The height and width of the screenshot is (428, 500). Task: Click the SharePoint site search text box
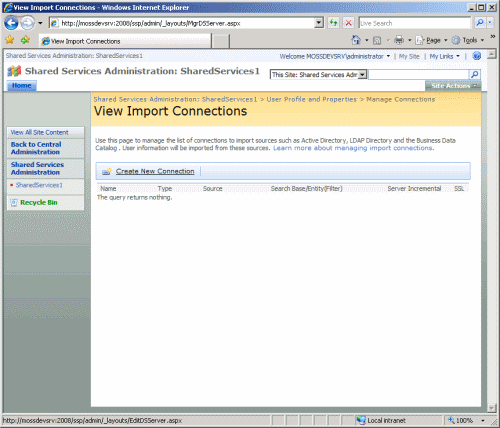point(418,74)
